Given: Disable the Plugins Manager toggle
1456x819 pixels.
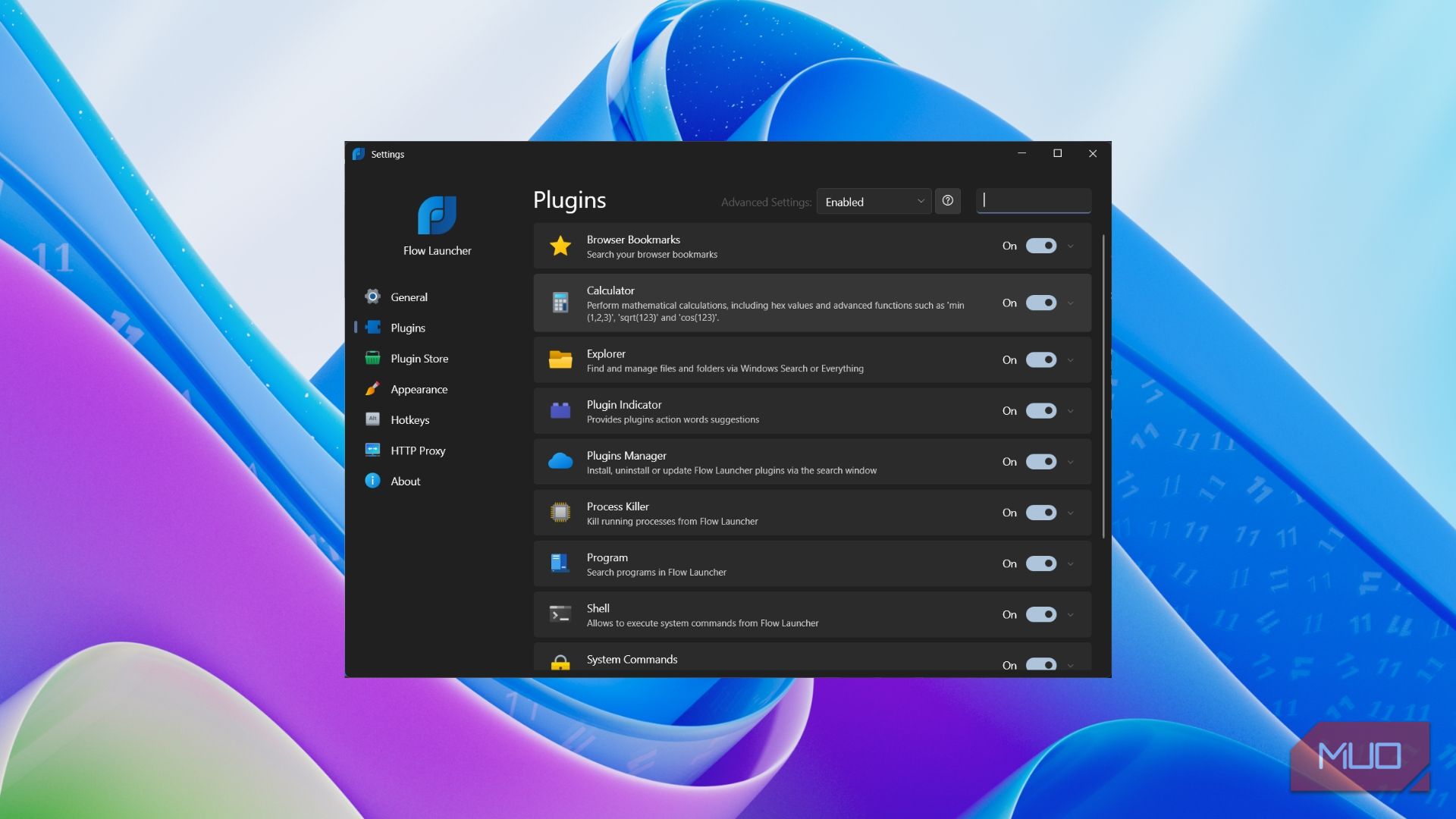Looking at the screenshot, I should click(1040, 461).
